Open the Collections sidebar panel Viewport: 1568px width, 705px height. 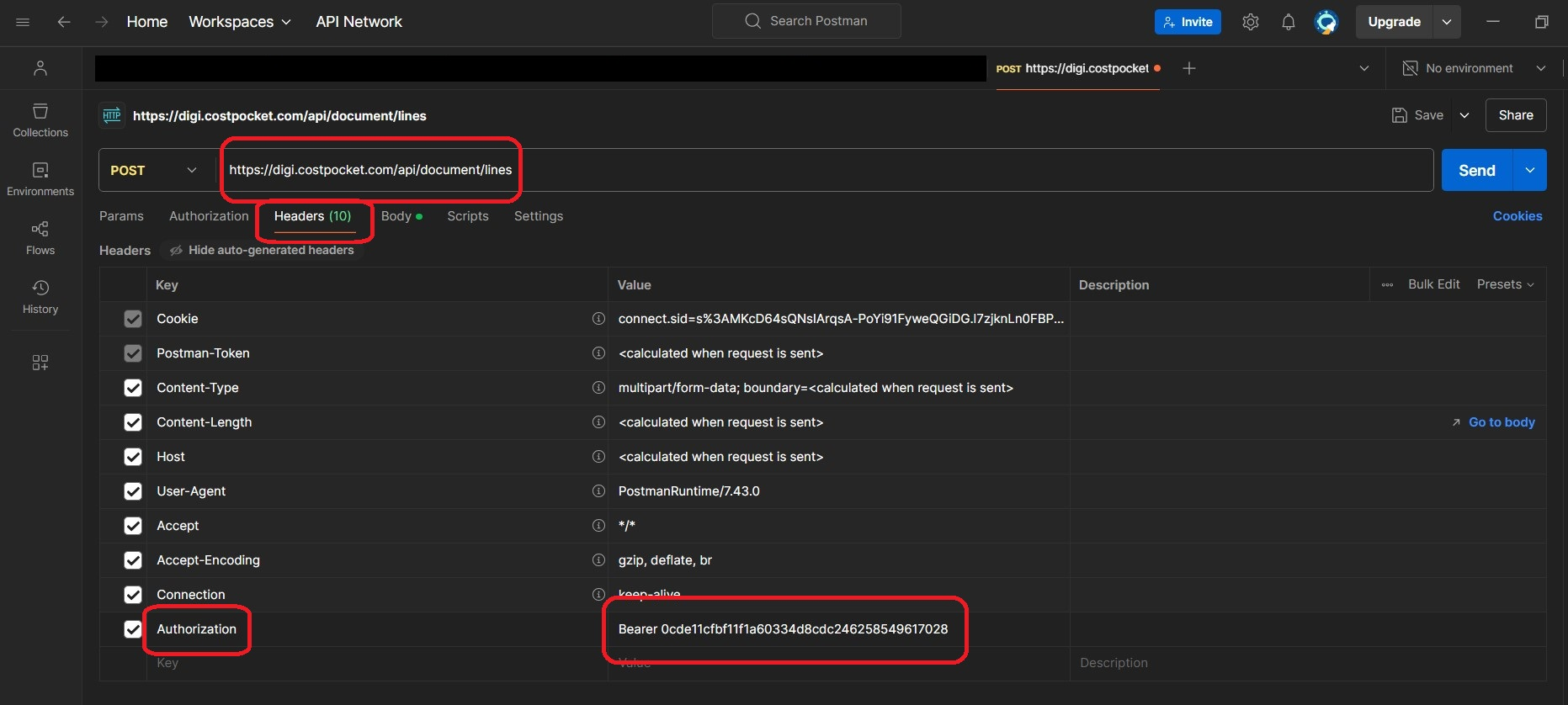click(40, 120)
